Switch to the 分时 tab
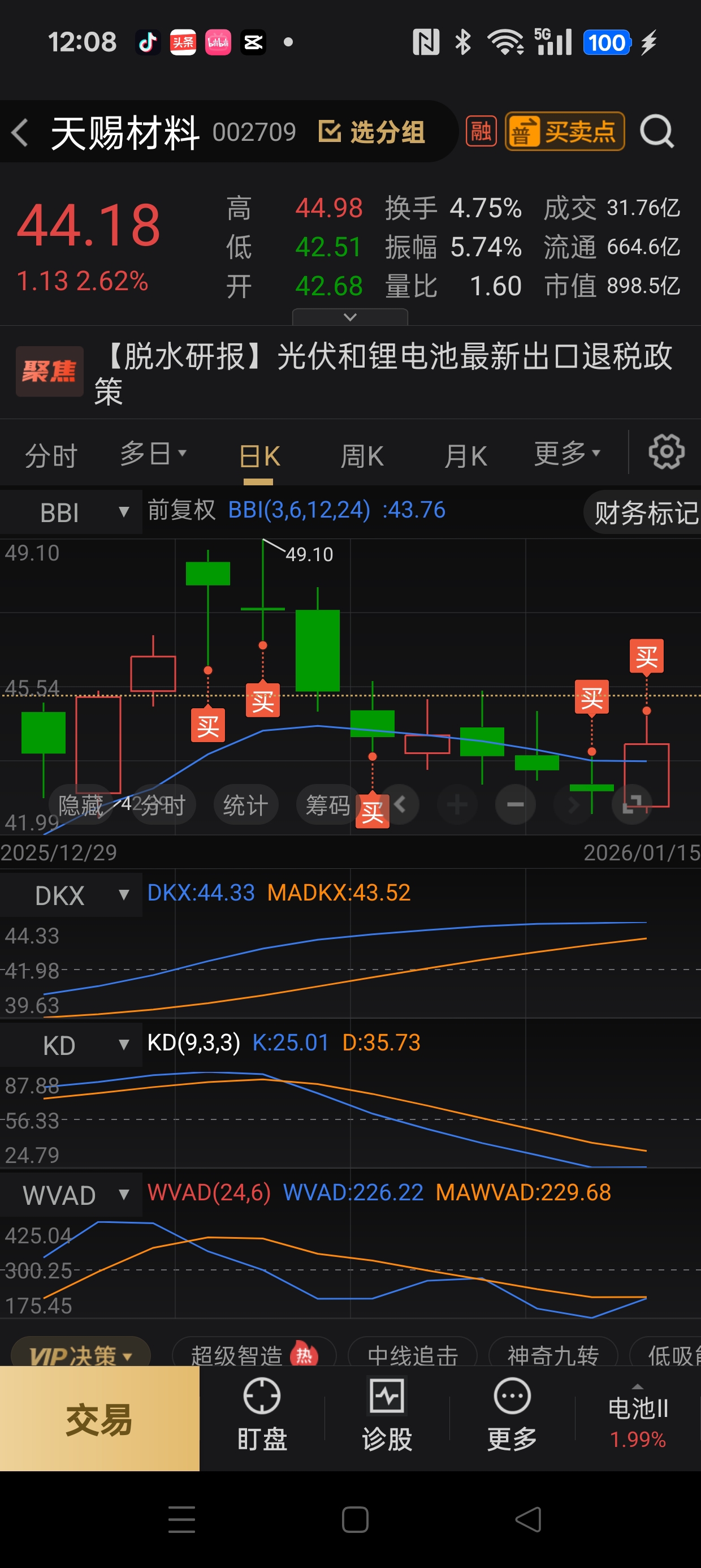The image size is (701, 1568). pos(51,456)
